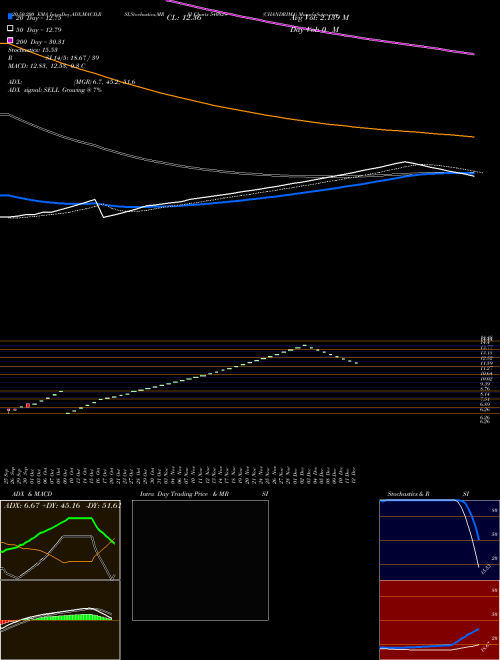Open the blue Stochastics chart panel
This screenshot has width=500, height=660.
[439, 540]
